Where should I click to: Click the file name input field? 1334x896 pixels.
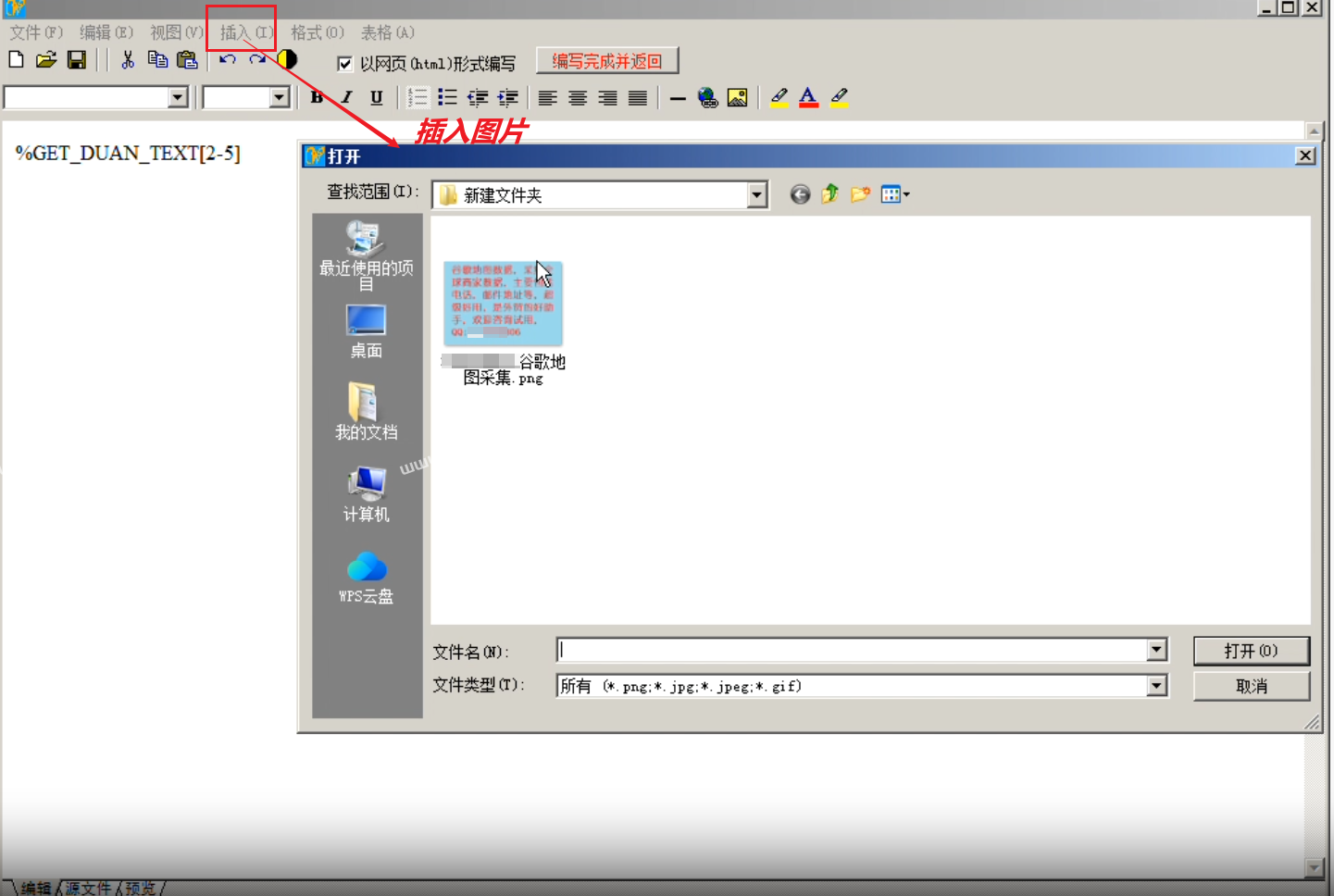(852, 650)
